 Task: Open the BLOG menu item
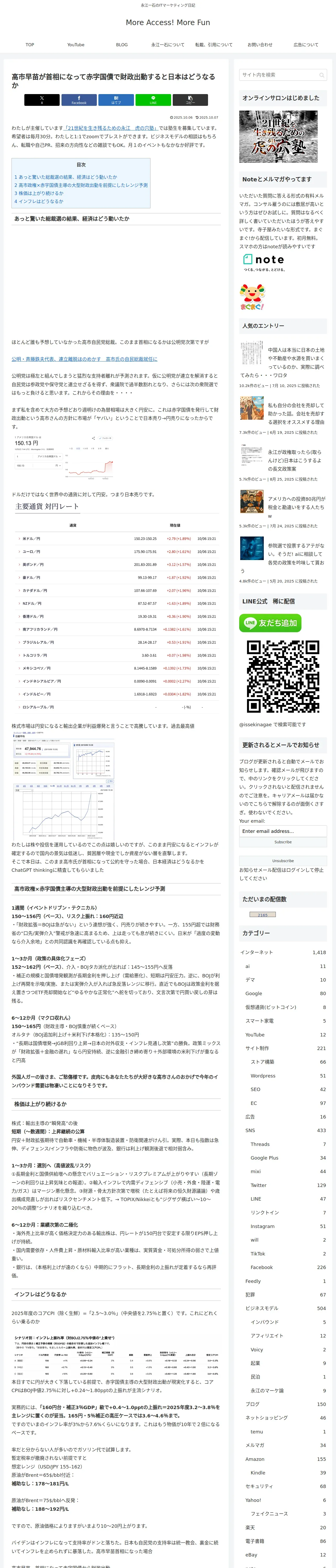pos(122,44)
